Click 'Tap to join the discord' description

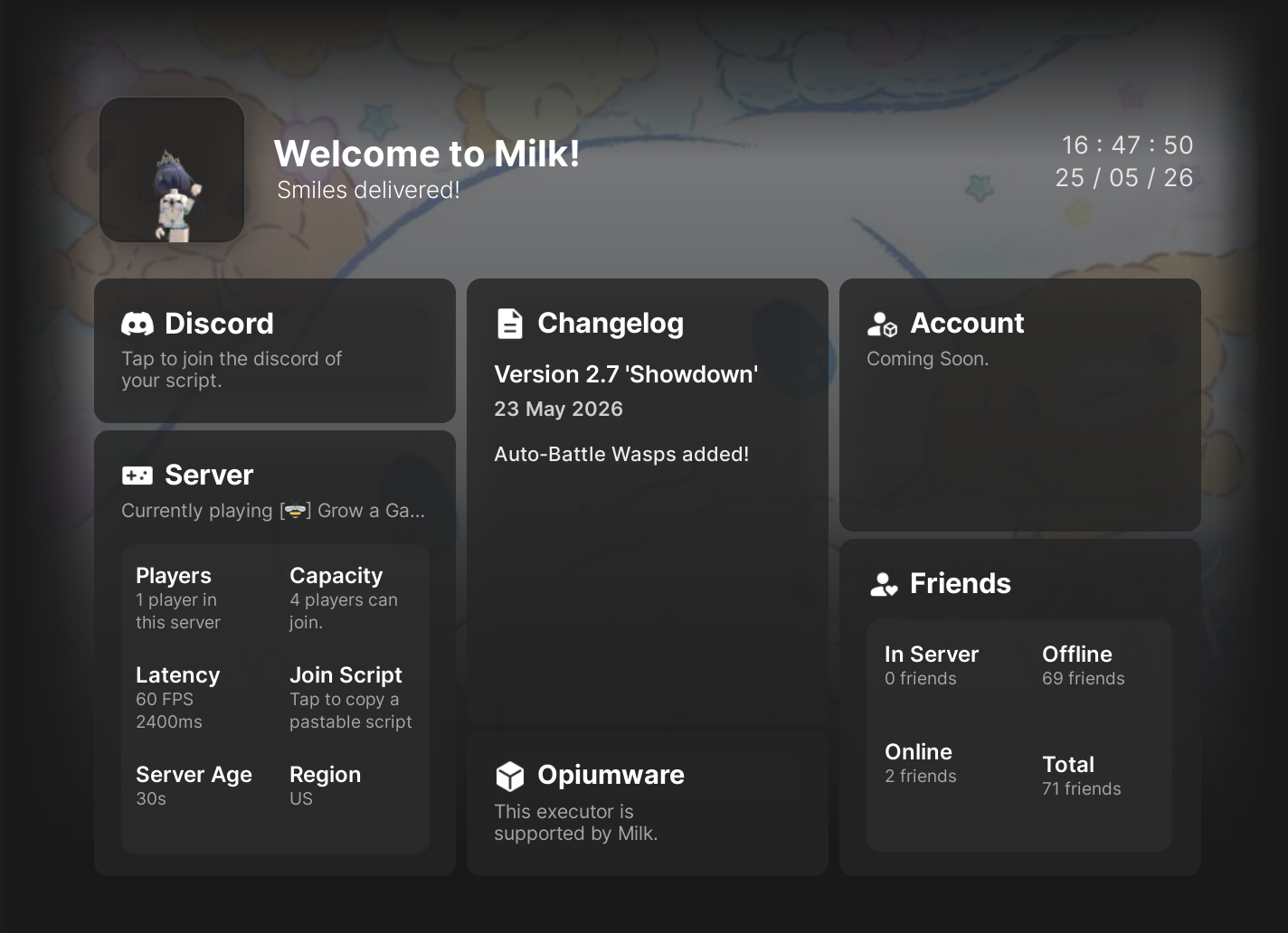pos(232,370)
